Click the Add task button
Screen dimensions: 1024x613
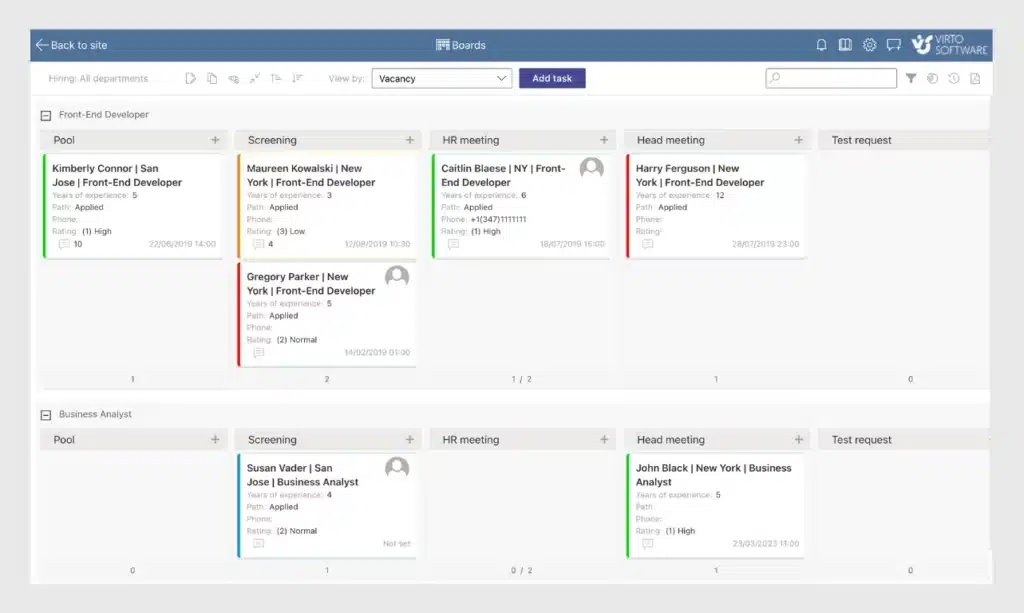point(552,78)
